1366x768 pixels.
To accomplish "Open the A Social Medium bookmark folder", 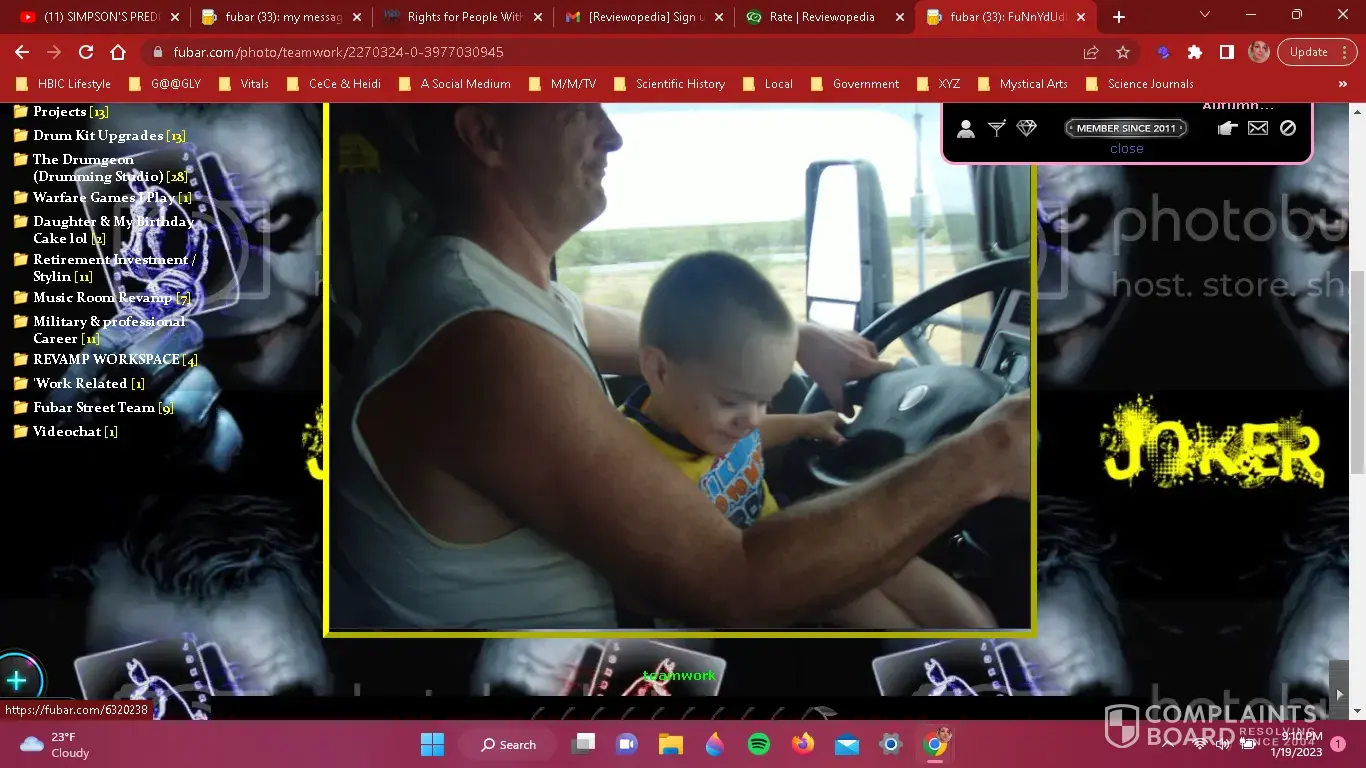I will pos(453,84).
